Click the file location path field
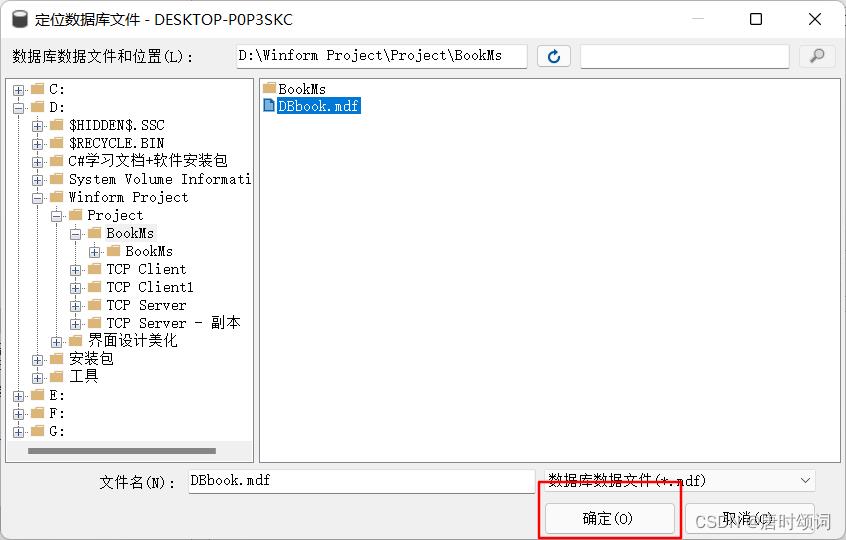 tap(381, 56)
